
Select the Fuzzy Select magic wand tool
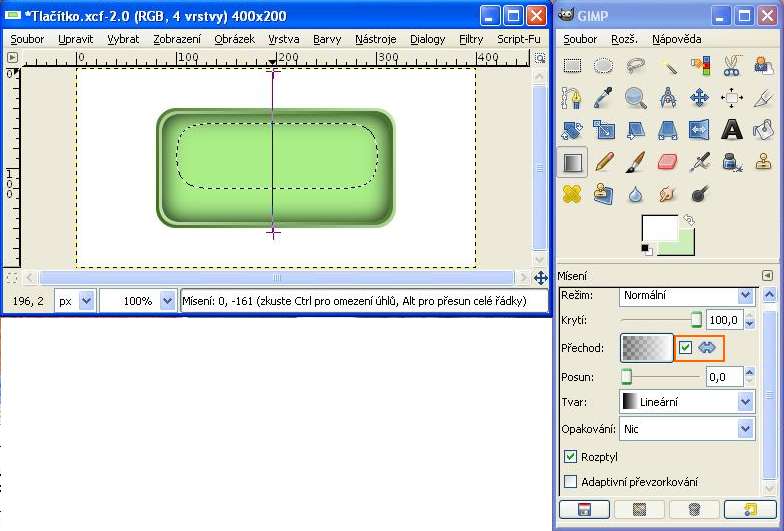point(668,66)
